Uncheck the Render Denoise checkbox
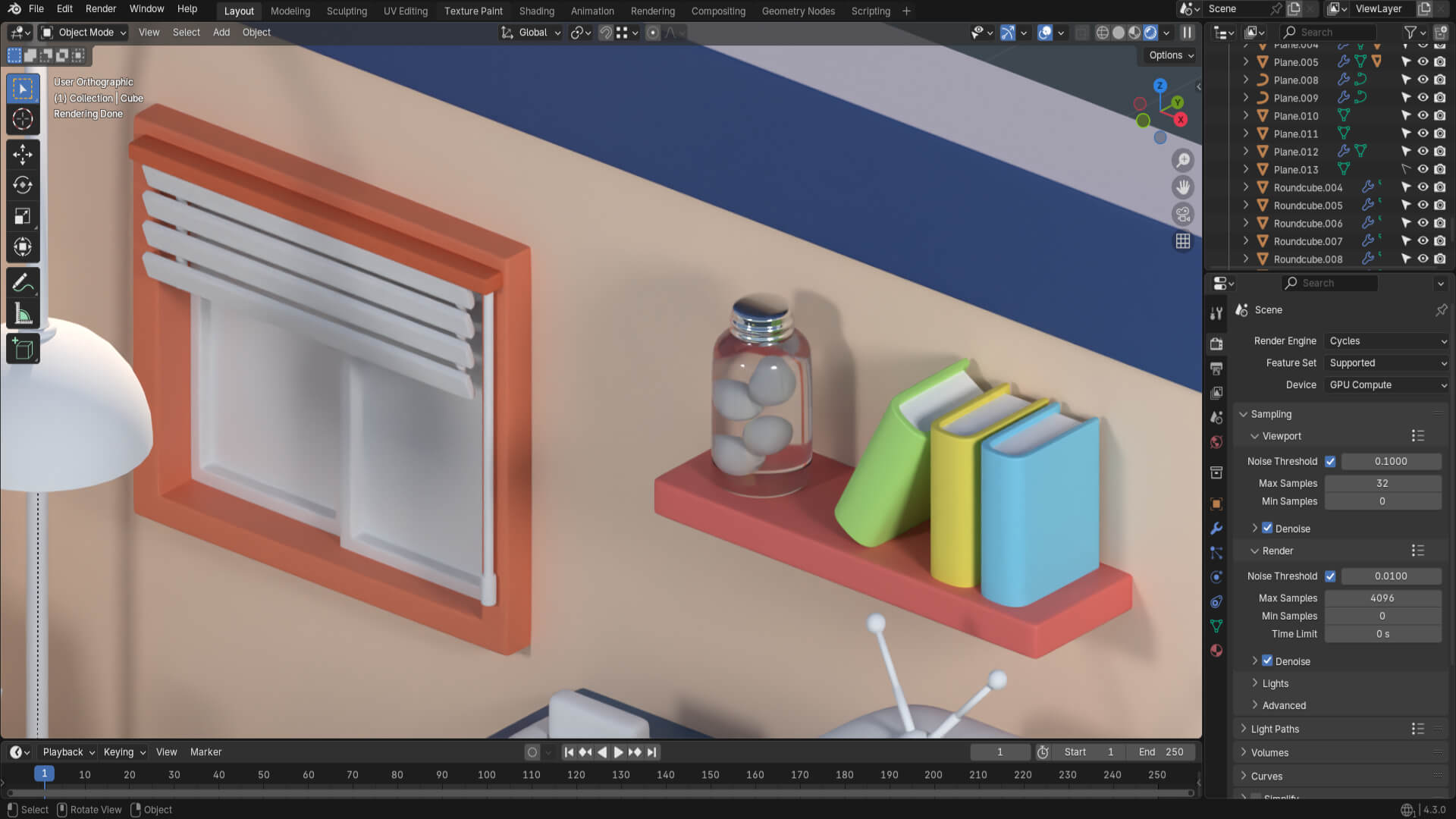 (1267, 661)
